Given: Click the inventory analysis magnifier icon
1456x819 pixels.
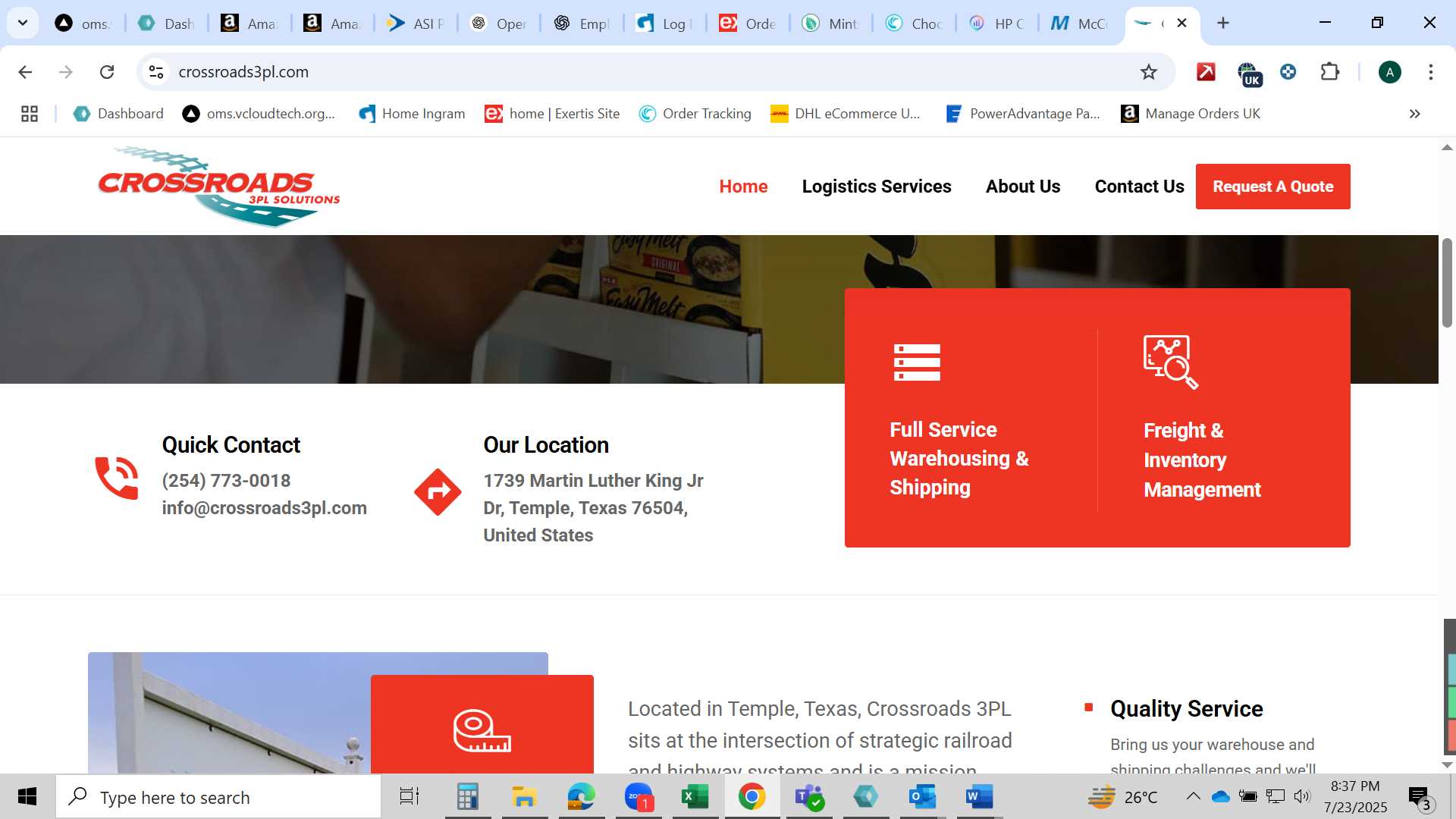Looking at the screenshot, I should [x=1171, y=362].
